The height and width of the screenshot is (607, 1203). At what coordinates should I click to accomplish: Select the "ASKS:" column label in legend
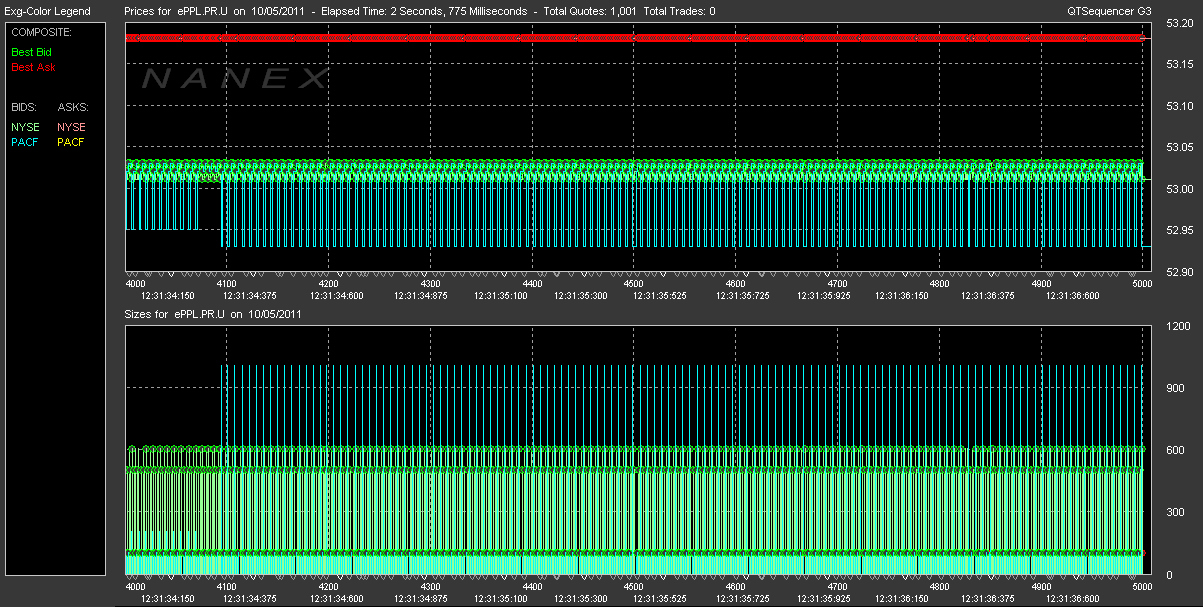coord(73,107)
